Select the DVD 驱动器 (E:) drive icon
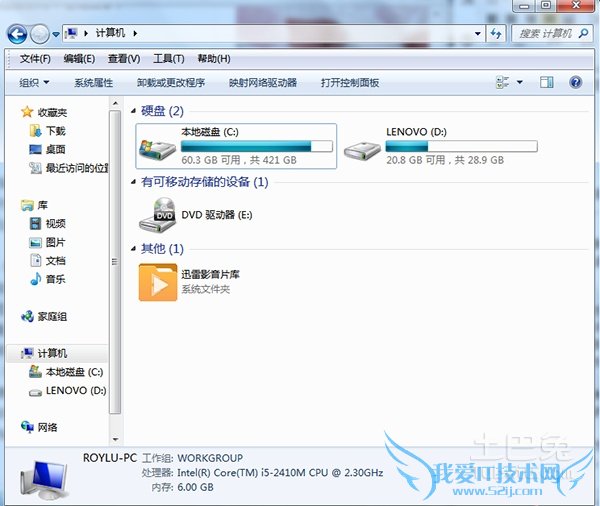 (x=157, y=214)
